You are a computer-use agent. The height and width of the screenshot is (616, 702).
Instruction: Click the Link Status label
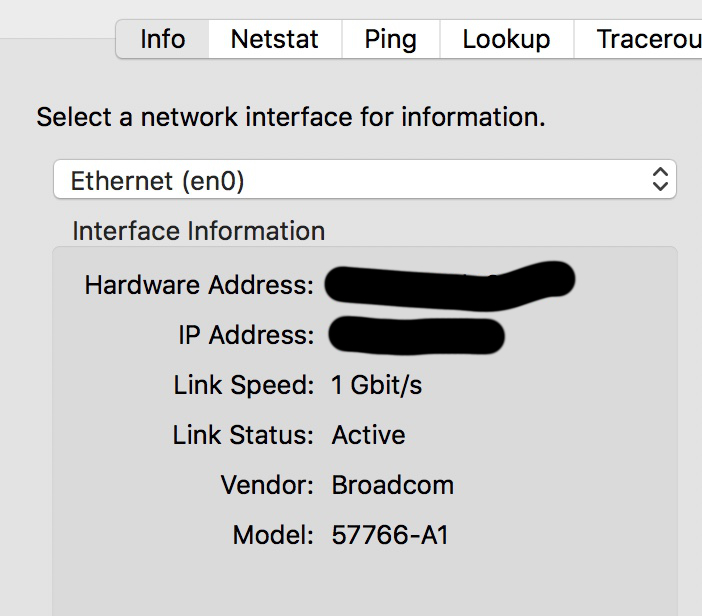coord(243,435)
